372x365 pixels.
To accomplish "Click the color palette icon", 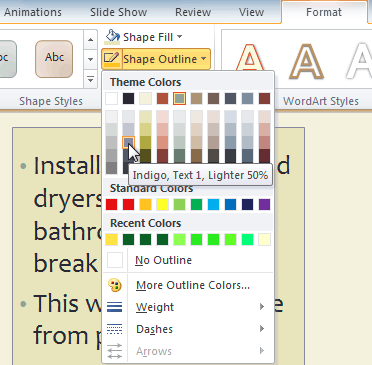I will pos(115,285).
